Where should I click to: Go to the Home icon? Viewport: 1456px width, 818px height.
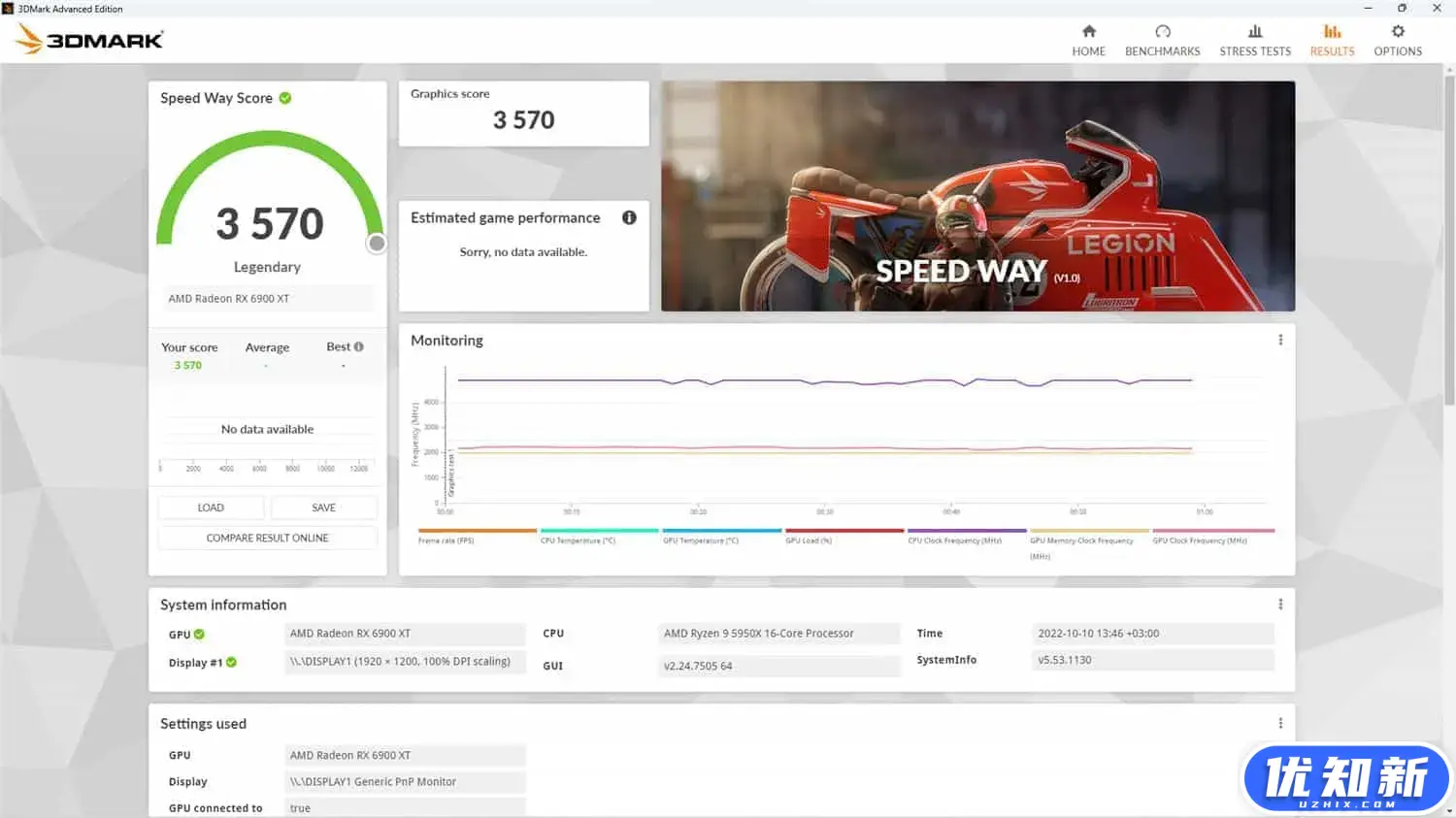point(1088,32)
